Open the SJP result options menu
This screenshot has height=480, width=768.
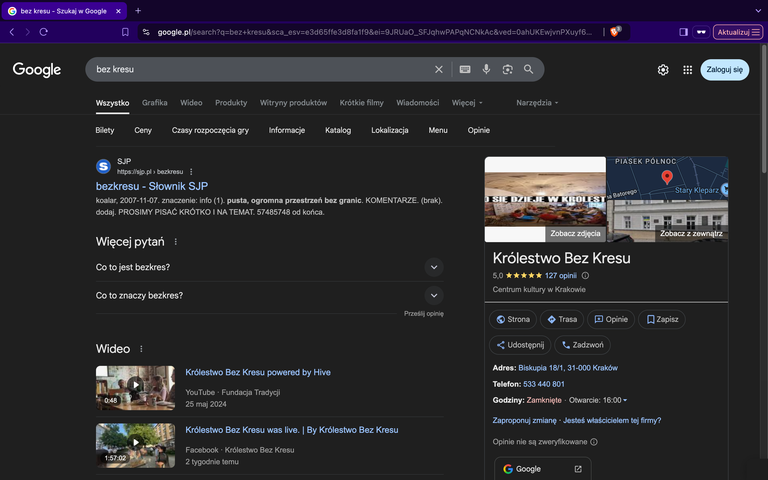(191, 172)
